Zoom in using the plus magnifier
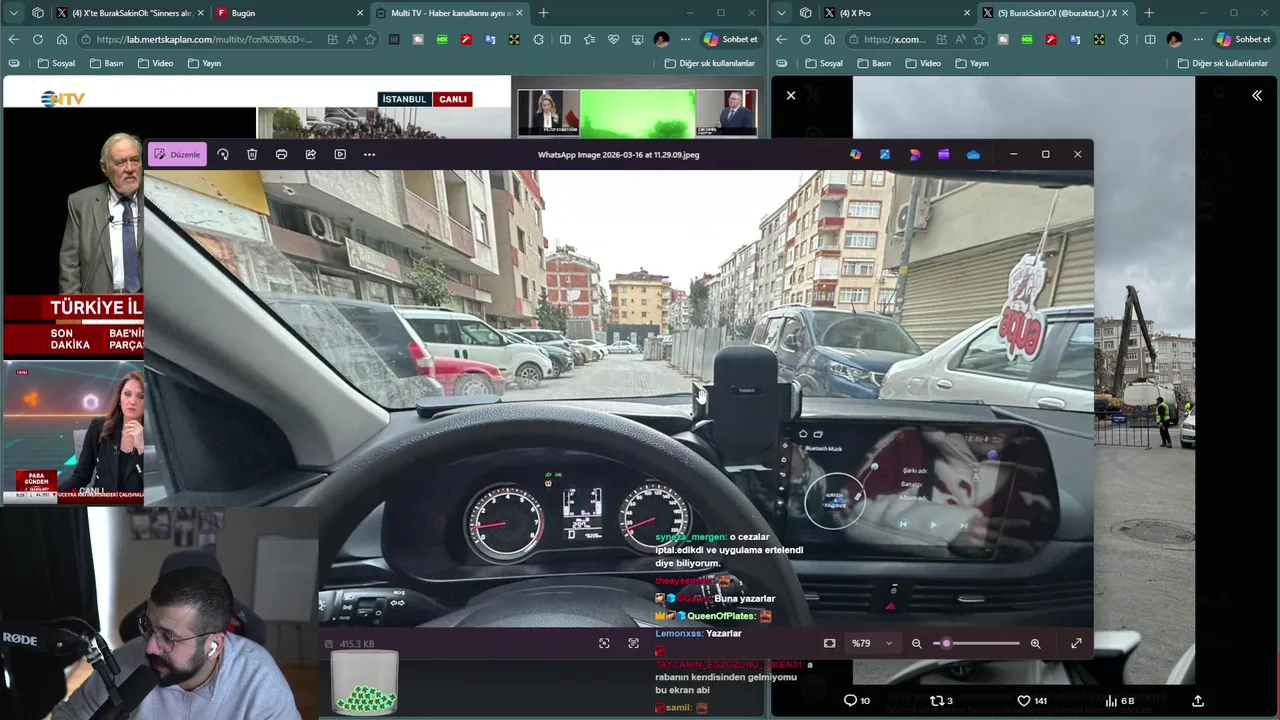Viewport: 1280px width, 720px height. coord(1035,643)
